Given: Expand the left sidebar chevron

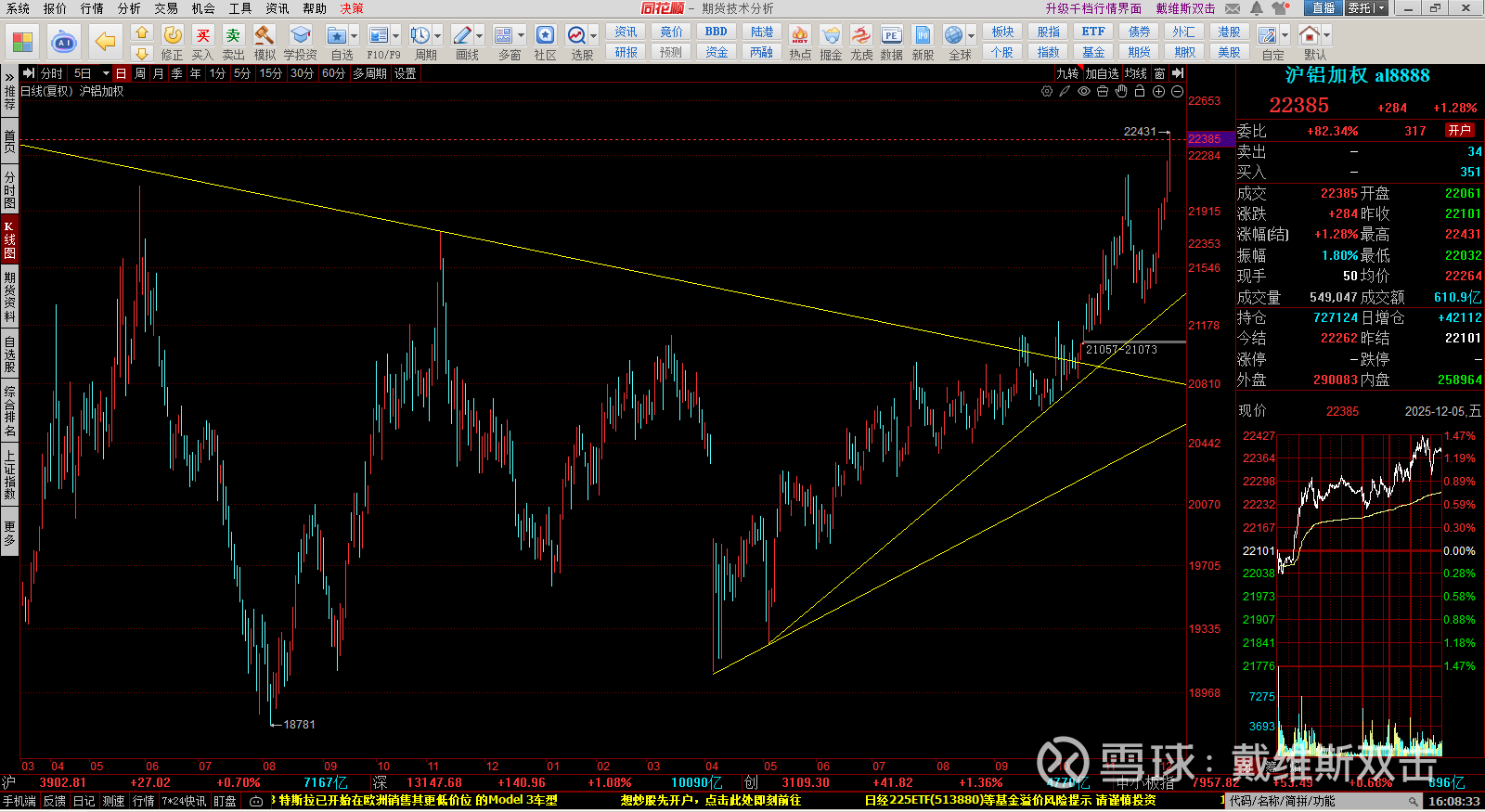Looking at the screenshot, I should pyautogui.click(x=9, y=77).
